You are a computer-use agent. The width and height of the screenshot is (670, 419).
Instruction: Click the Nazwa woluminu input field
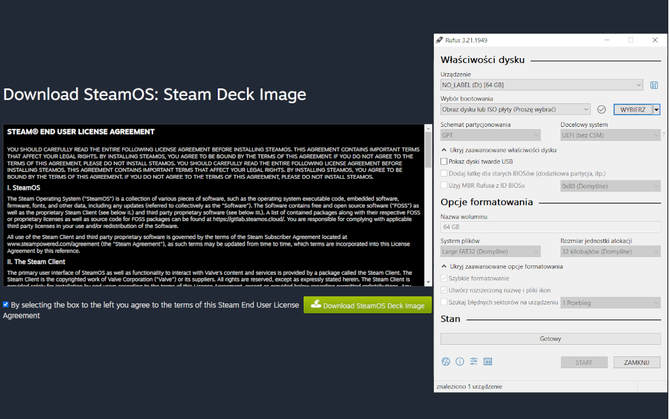click(550, 227)
